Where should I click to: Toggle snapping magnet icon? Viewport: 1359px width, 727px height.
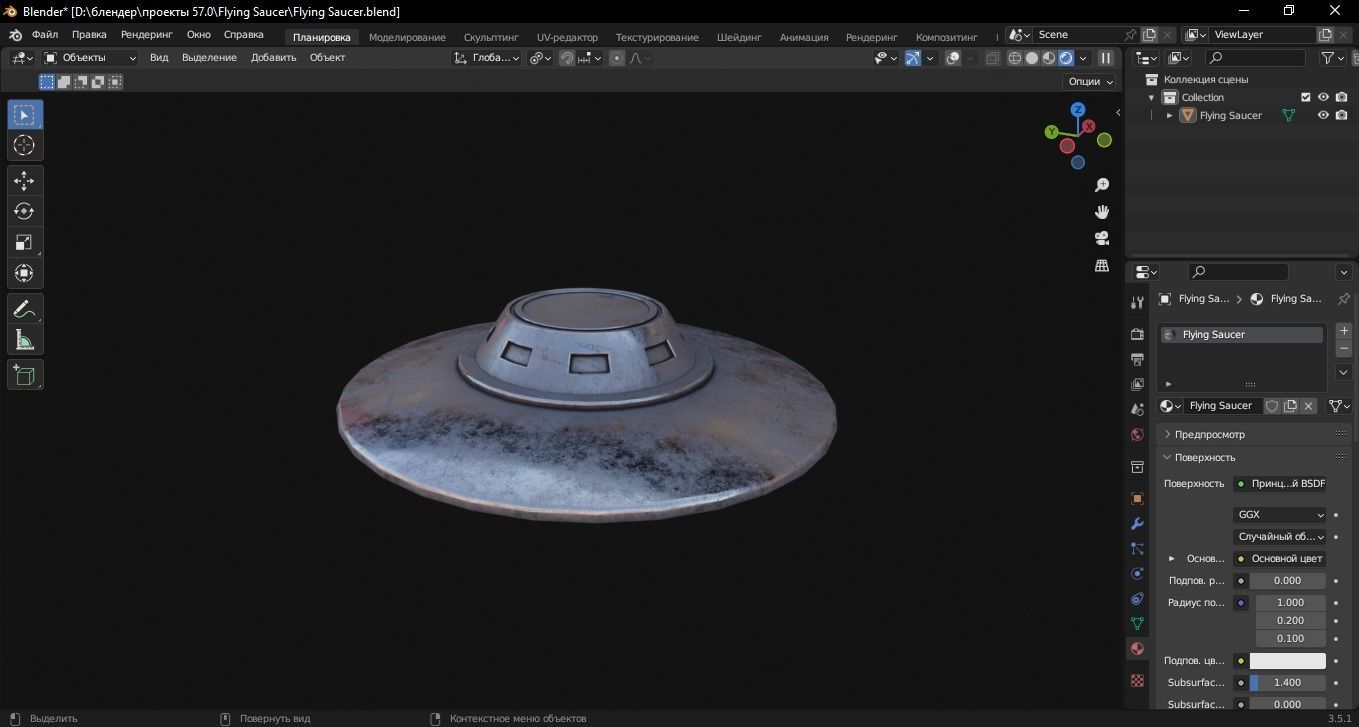[x=567, y=58]
